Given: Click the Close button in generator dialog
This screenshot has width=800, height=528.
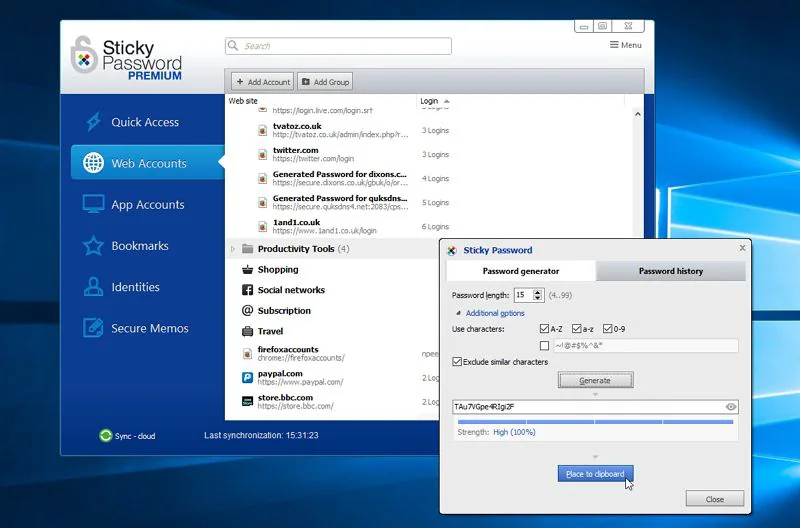Looking at the screenshot, I should 714,499.
